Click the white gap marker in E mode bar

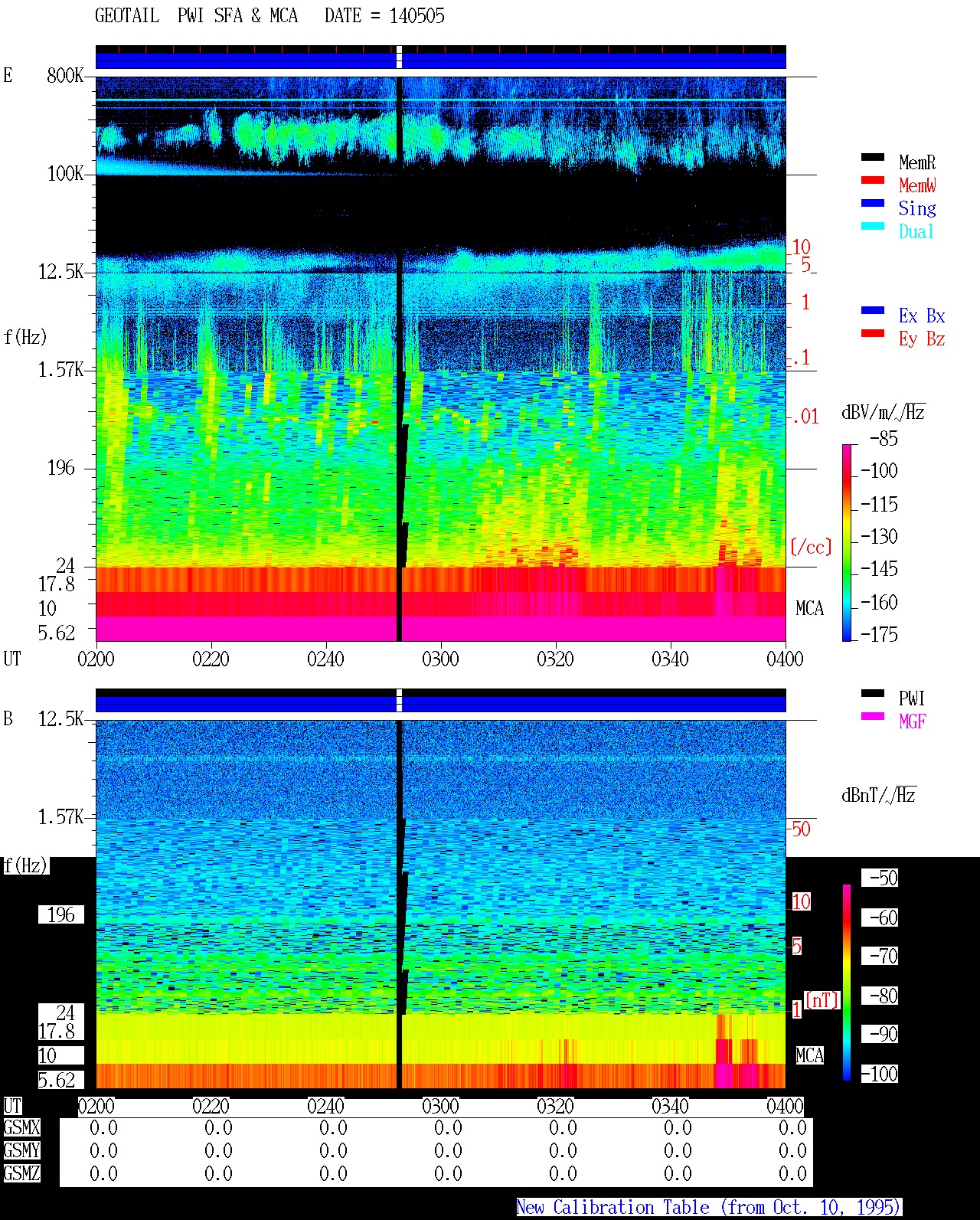[x=399, y=57]
